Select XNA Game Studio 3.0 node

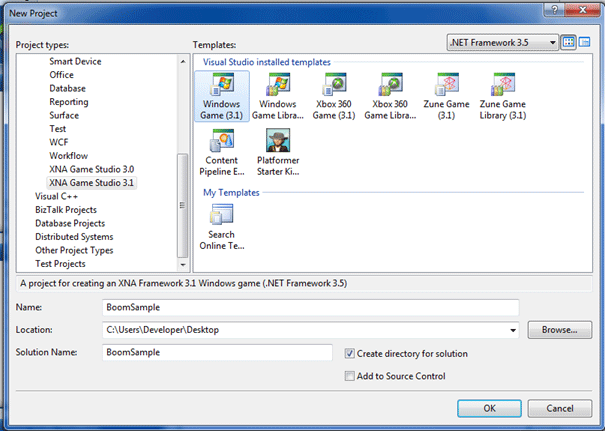91,169
